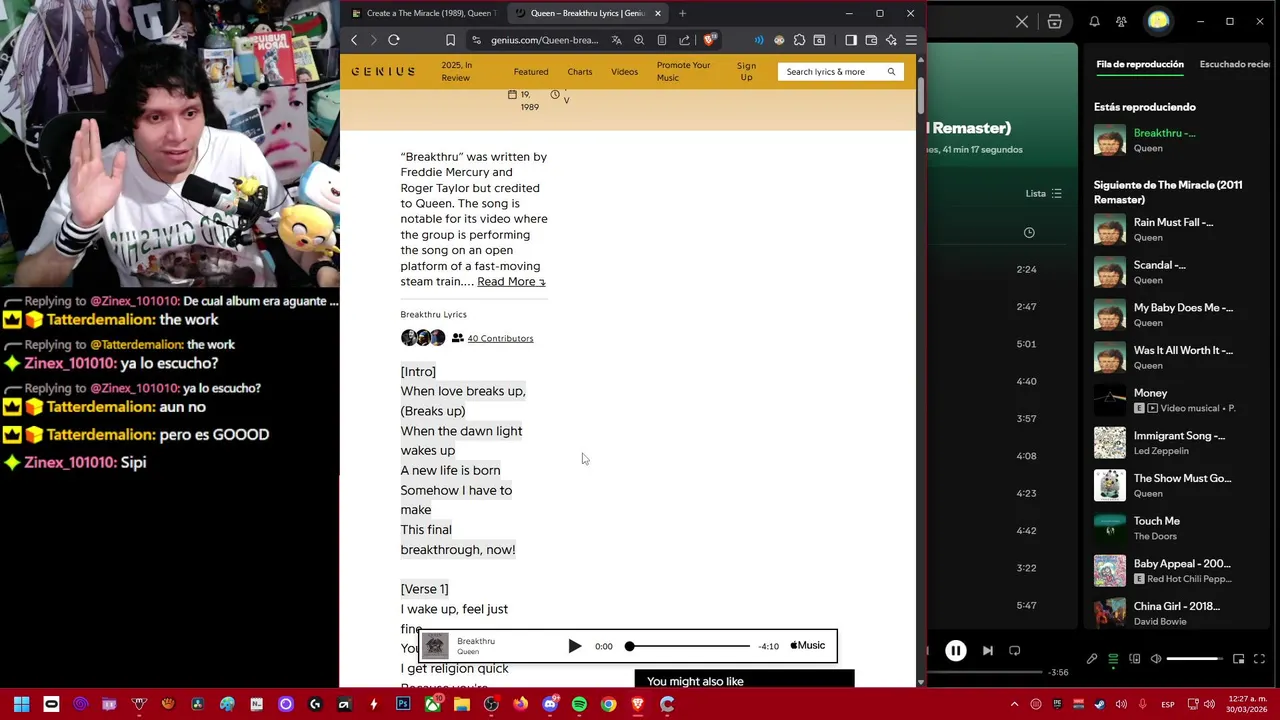Reload the Genius page

point(394,40)
